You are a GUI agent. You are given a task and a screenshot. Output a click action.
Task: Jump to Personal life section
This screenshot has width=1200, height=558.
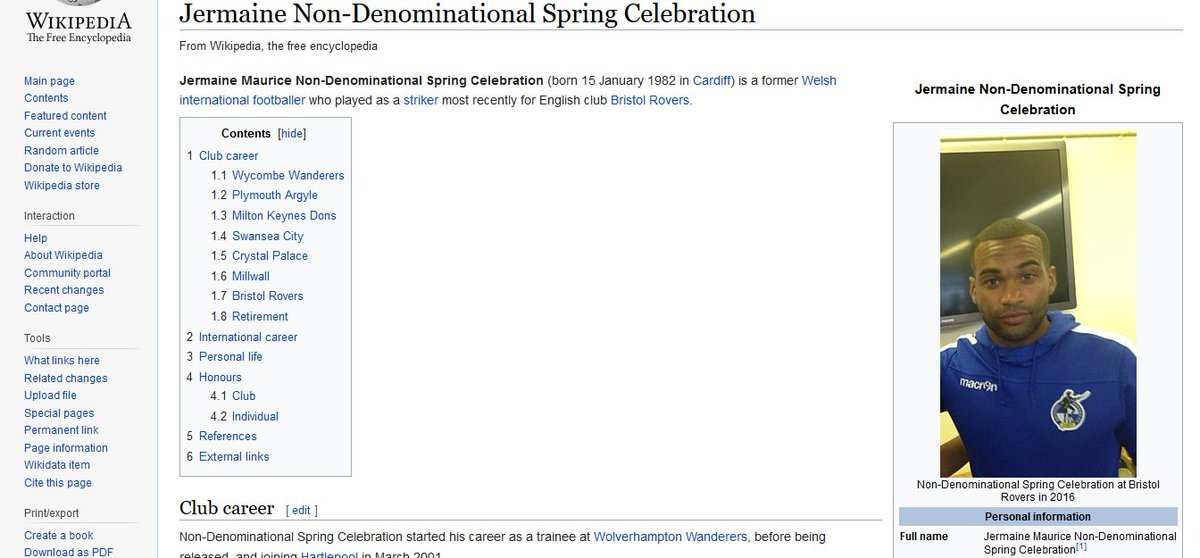point(231,357)
